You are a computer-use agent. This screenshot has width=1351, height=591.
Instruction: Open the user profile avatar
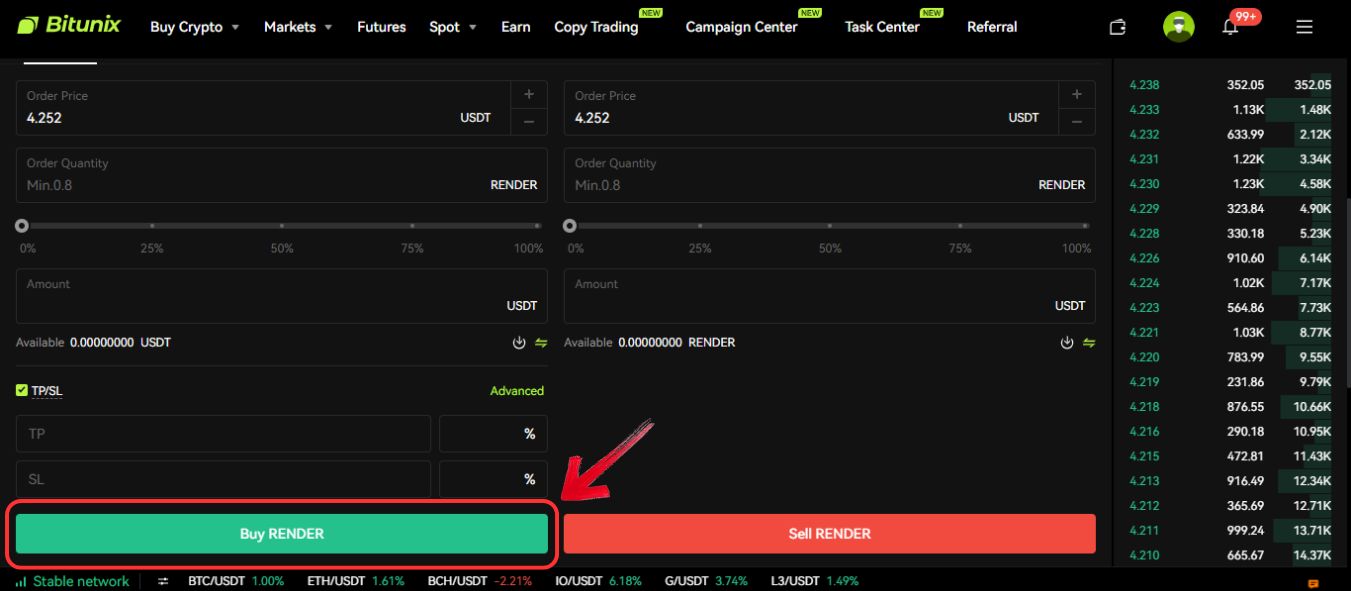tap(1179, 27)
